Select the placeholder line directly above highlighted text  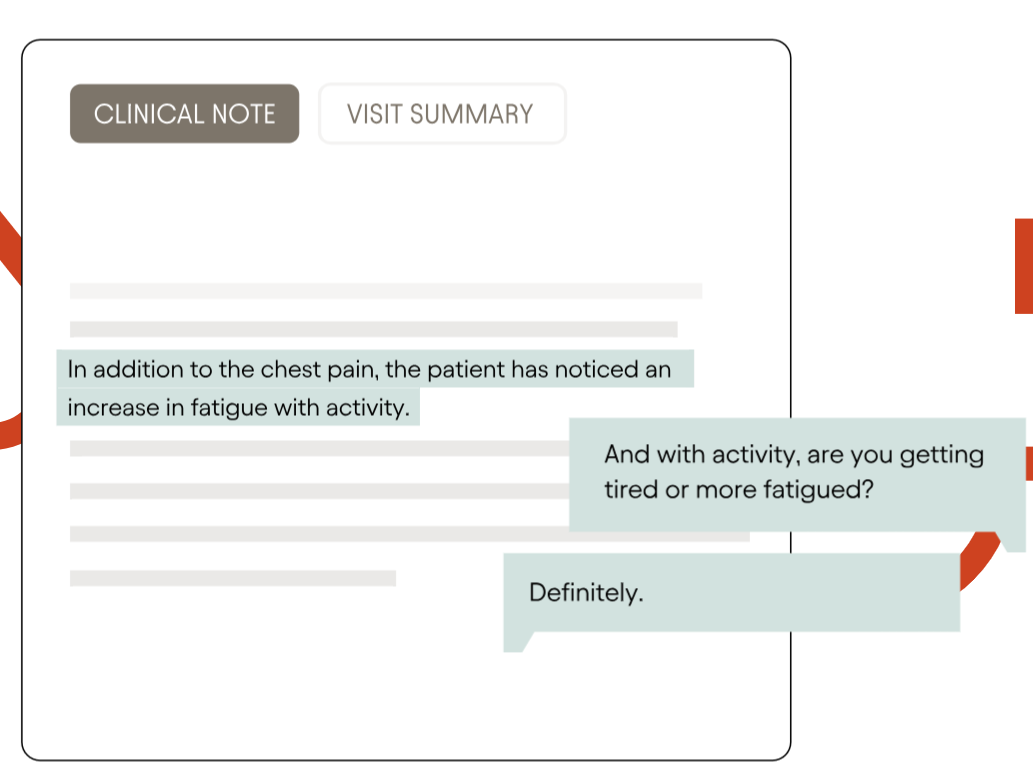tap(374, 329)
